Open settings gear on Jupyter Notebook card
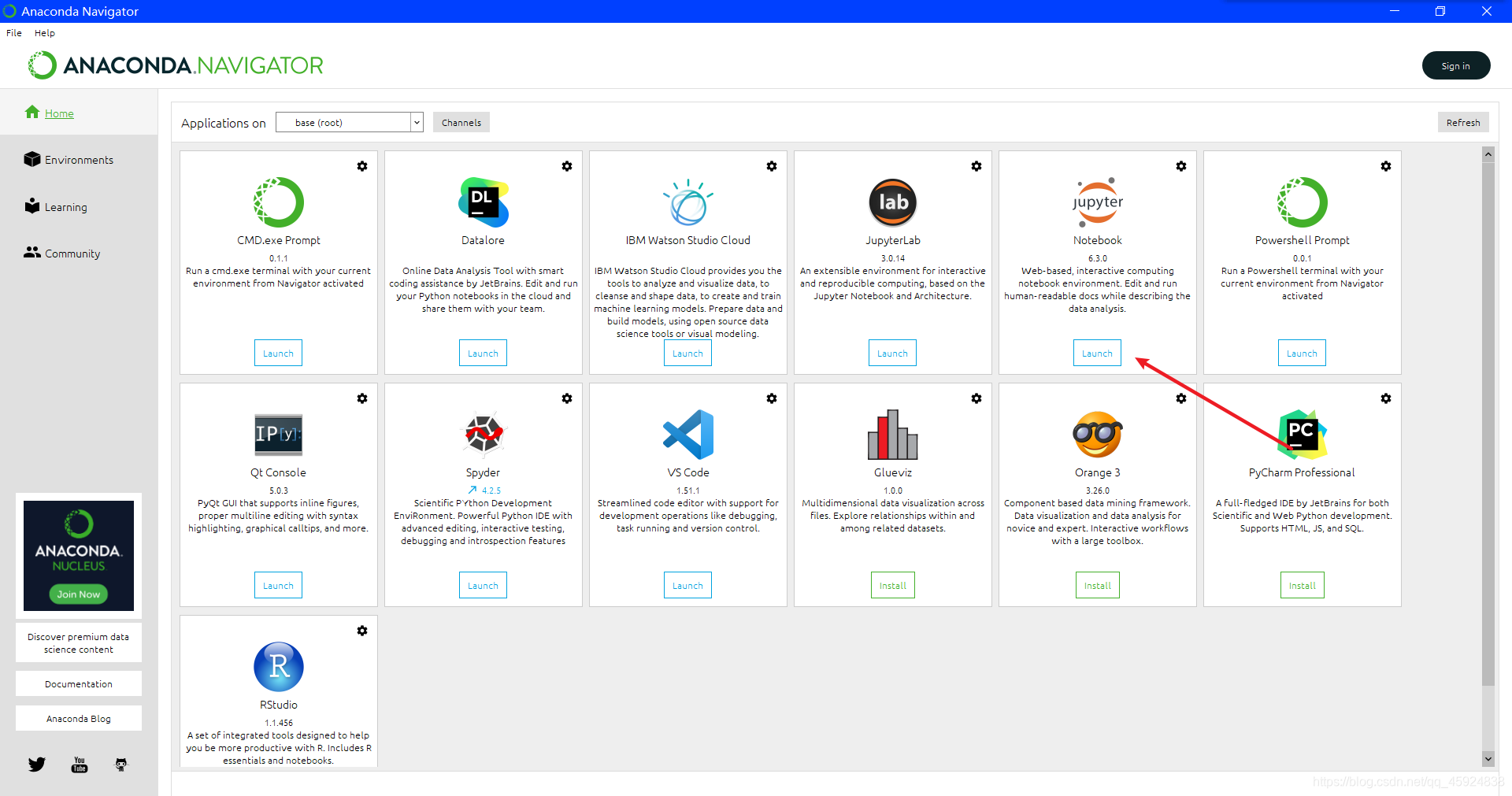This screenshot has height=796, width=1512. click(1181, 166)
